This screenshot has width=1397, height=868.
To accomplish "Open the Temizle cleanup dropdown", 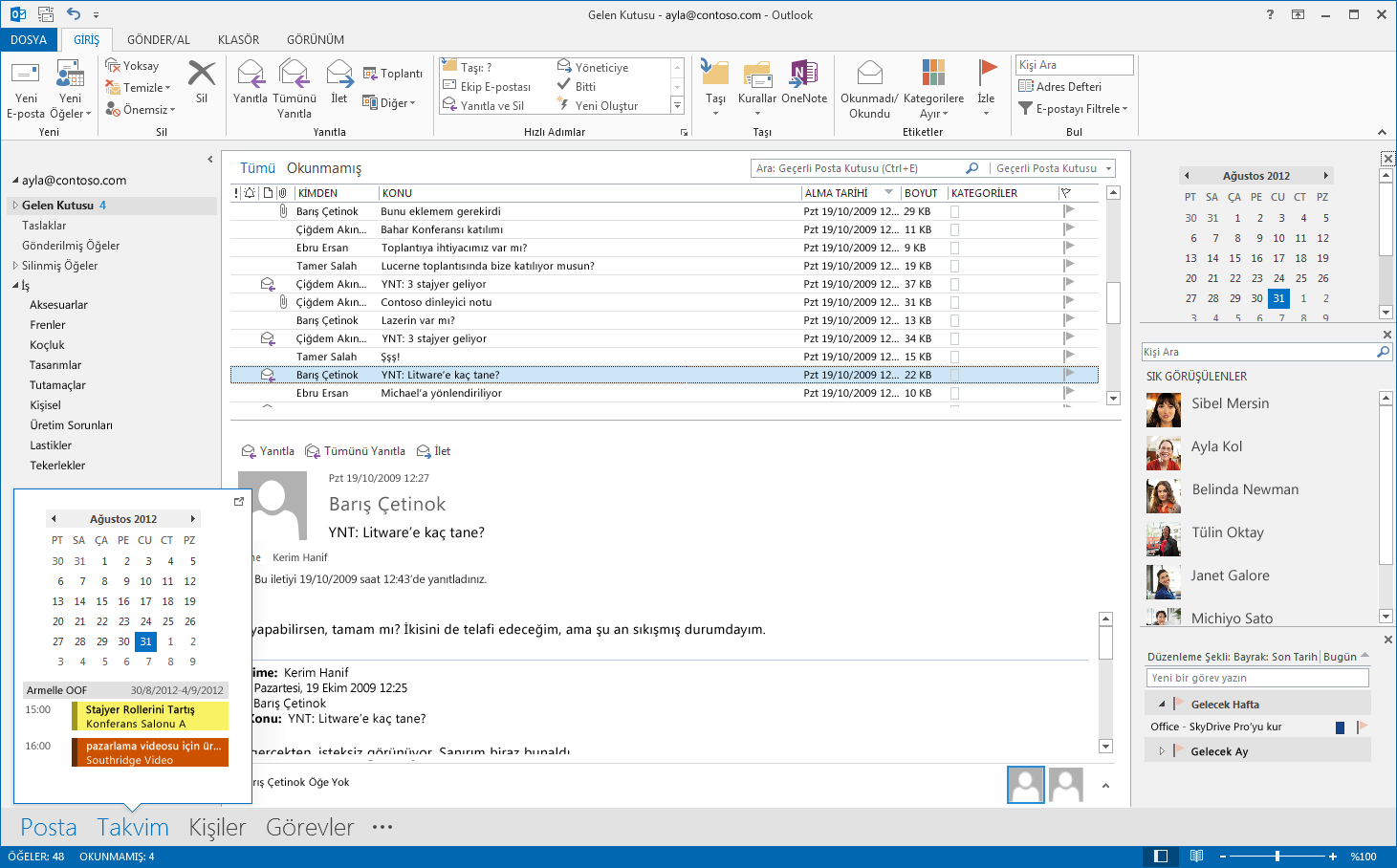I will click(x=139, y=88).
